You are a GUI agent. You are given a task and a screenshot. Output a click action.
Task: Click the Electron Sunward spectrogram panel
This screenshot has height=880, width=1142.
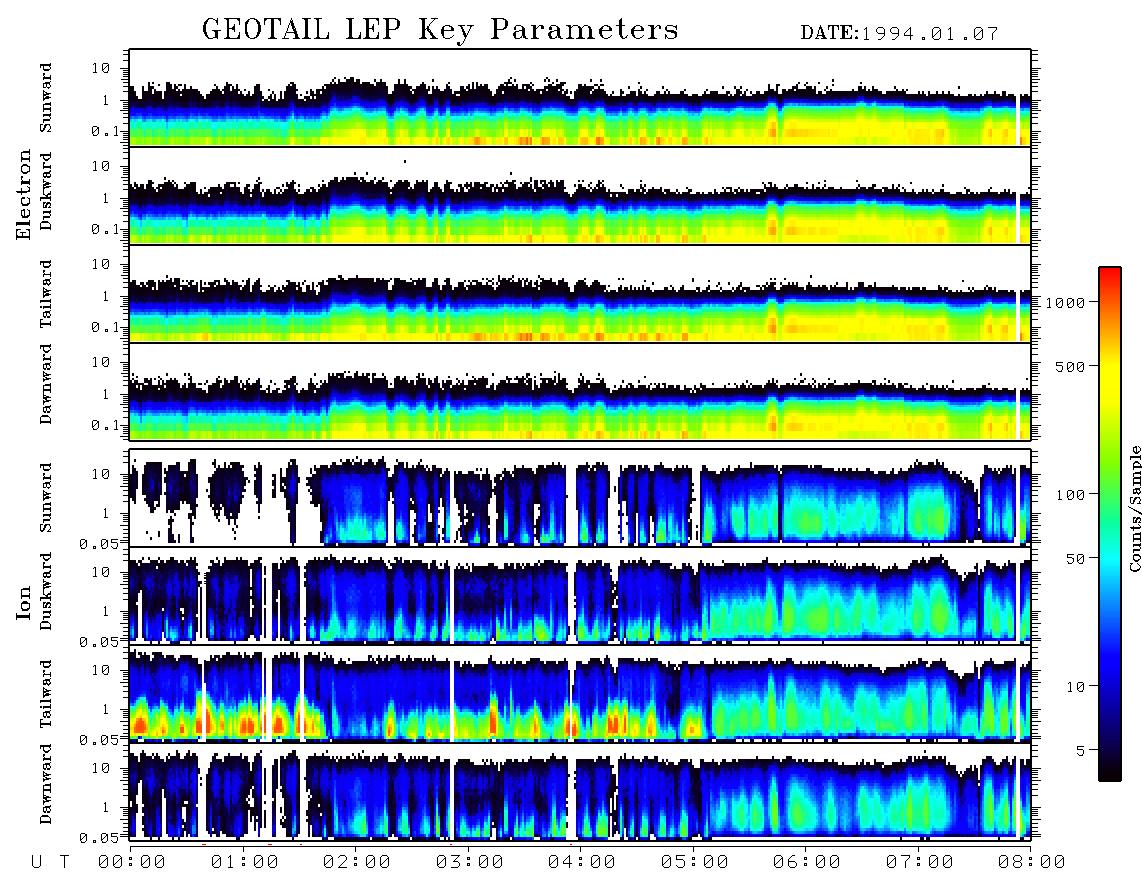(580, 98)
